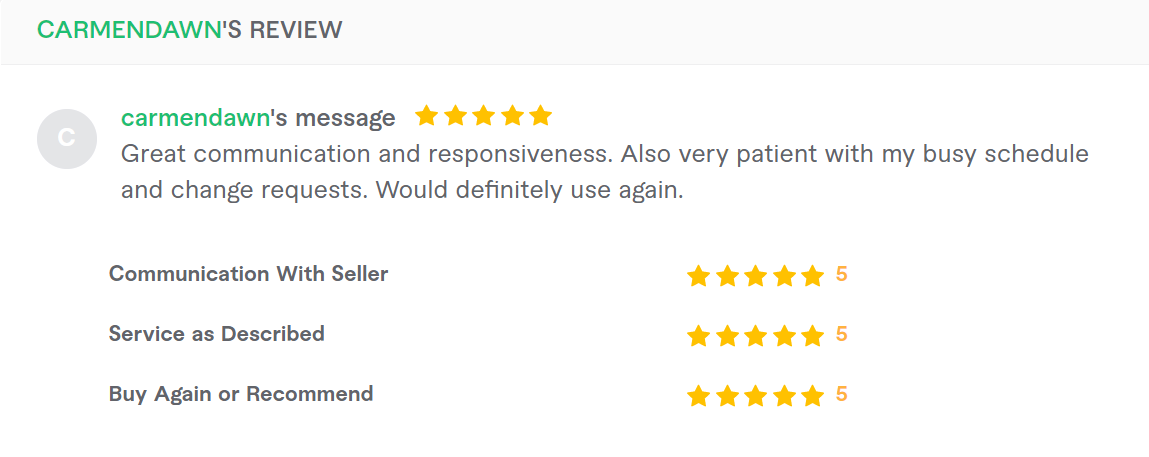
Task: Click score number 5 beside Service as Described
Action: tap(841, 335)
